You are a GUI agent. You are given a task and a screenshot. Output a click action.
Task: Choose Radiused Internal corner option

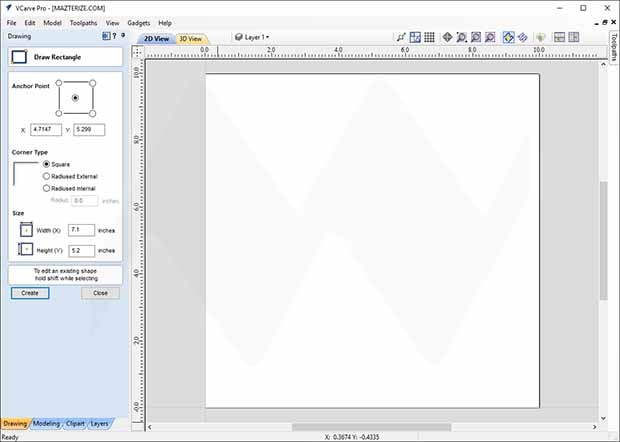46,188
